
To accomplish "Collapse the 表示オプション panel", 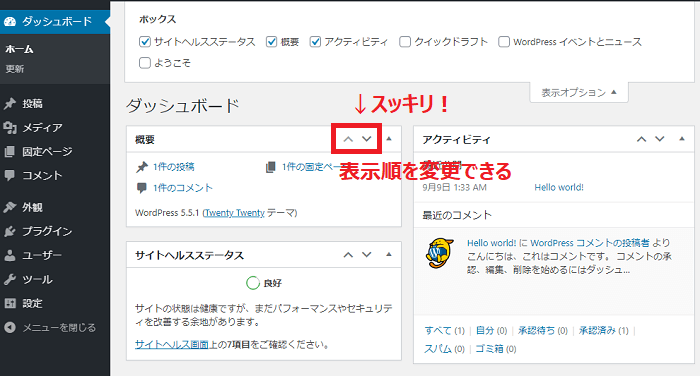I will (x=579, y=93).
